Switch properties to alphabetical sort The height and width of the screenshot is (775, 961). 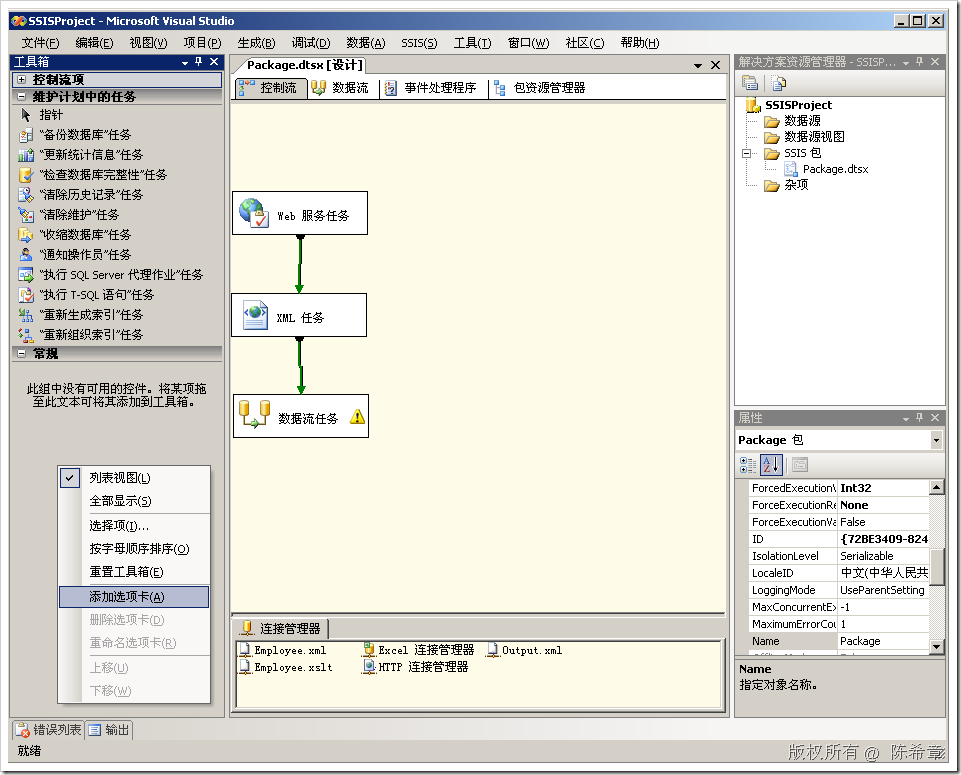pyautogui.click(x=771, y=465)
